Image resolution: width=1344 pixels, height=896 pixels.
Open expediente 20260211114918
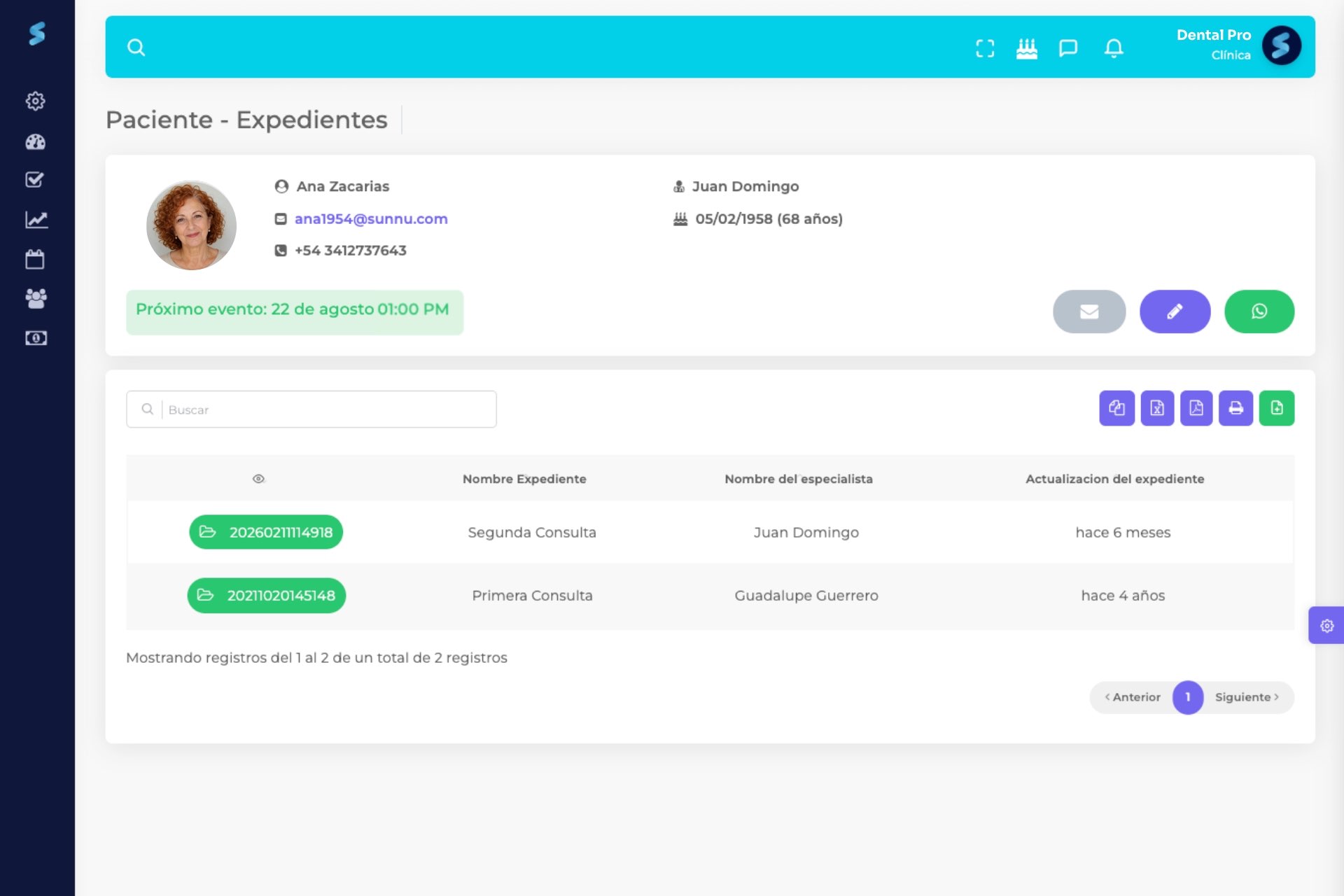[x=266, y=532]
